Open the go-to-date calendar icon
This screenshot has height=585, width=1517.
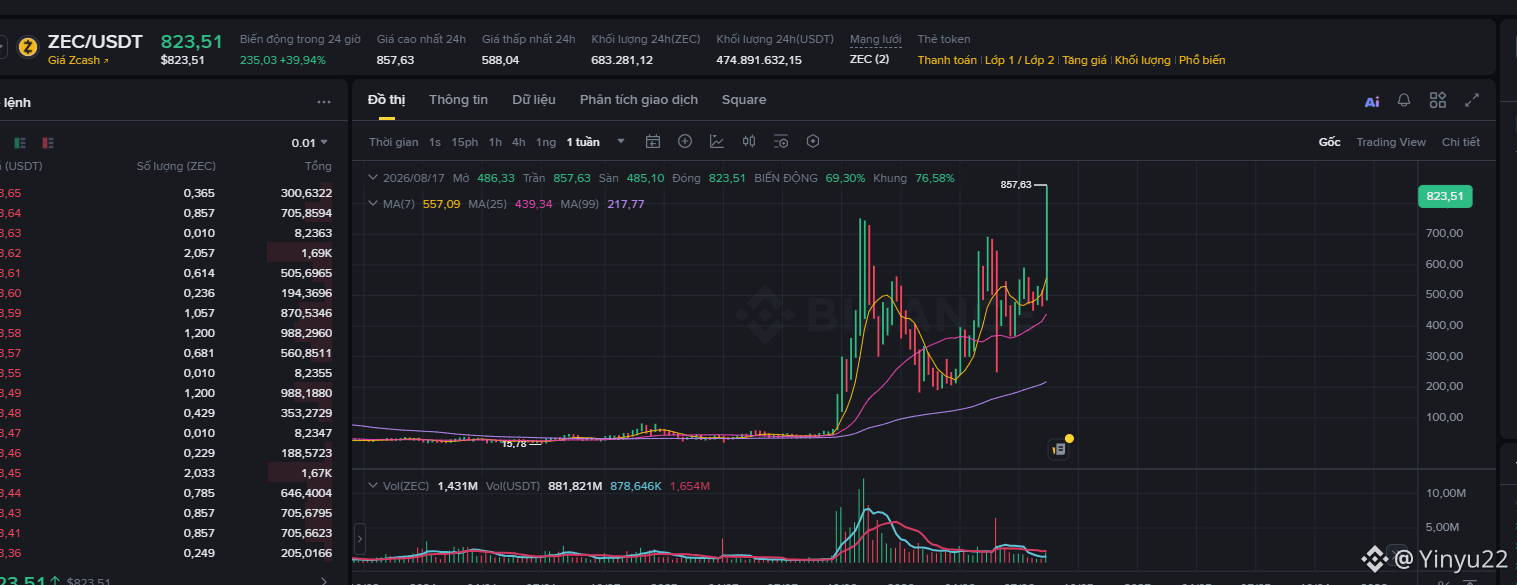pyautogui.click(x=653, y=142)
